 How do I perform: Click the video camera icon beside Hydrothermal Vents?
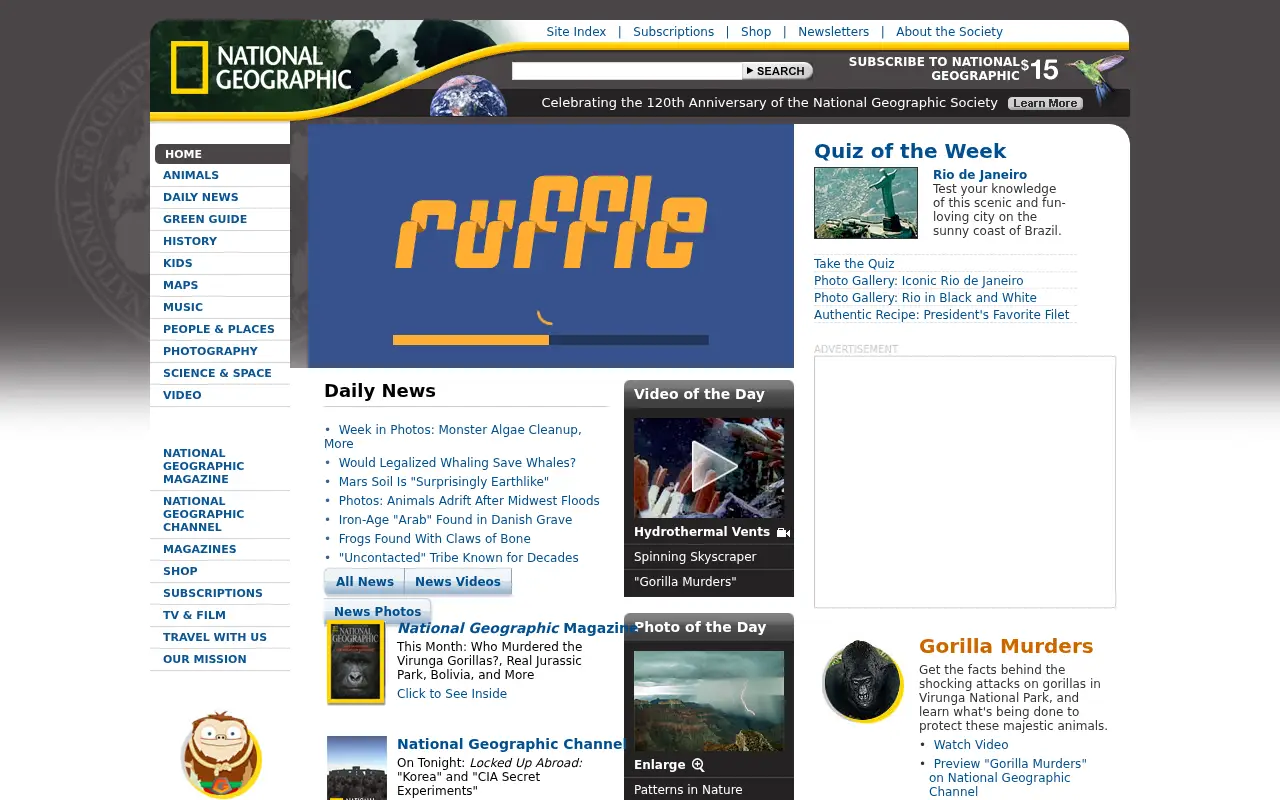click(783, 533)
